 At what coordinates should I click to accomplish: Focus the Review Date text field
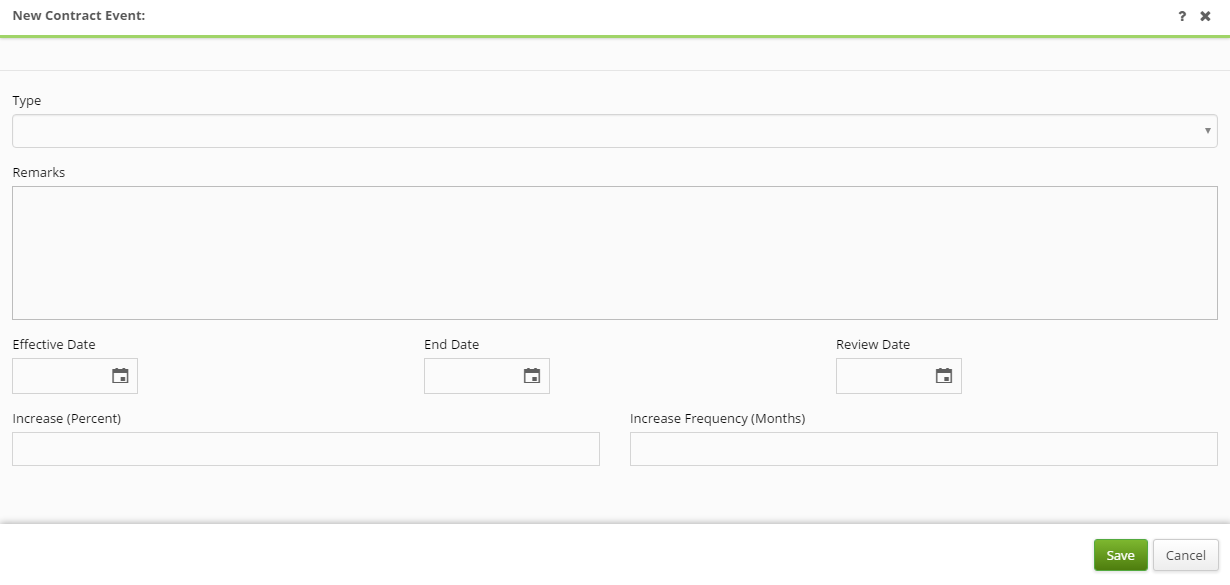click(x=884, y=376)
